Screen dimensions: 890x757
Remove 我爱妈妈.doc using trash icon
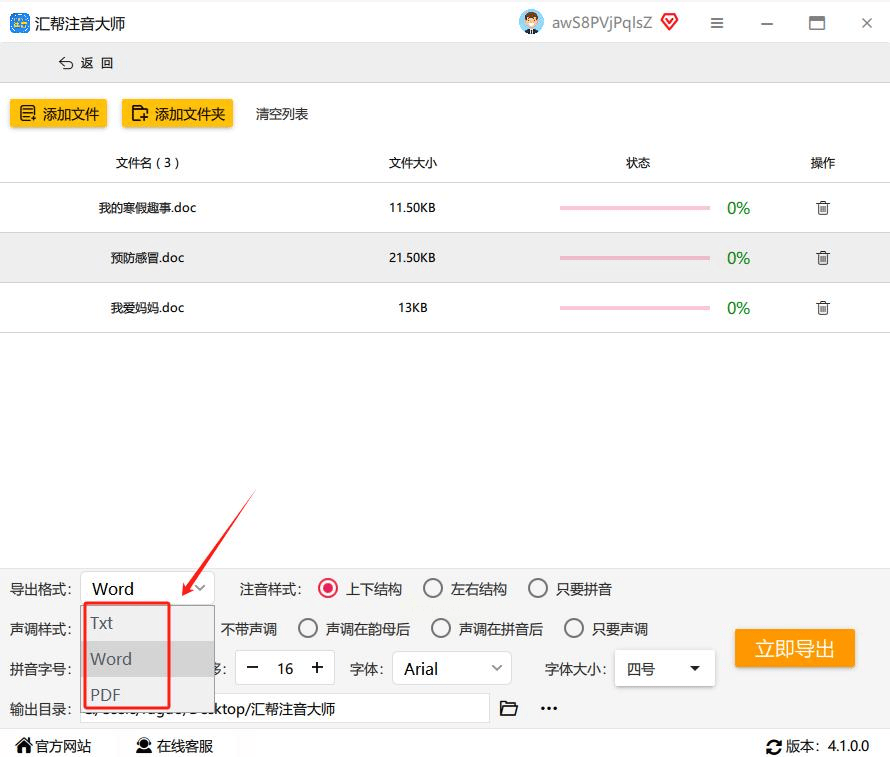tap(822, 308)
